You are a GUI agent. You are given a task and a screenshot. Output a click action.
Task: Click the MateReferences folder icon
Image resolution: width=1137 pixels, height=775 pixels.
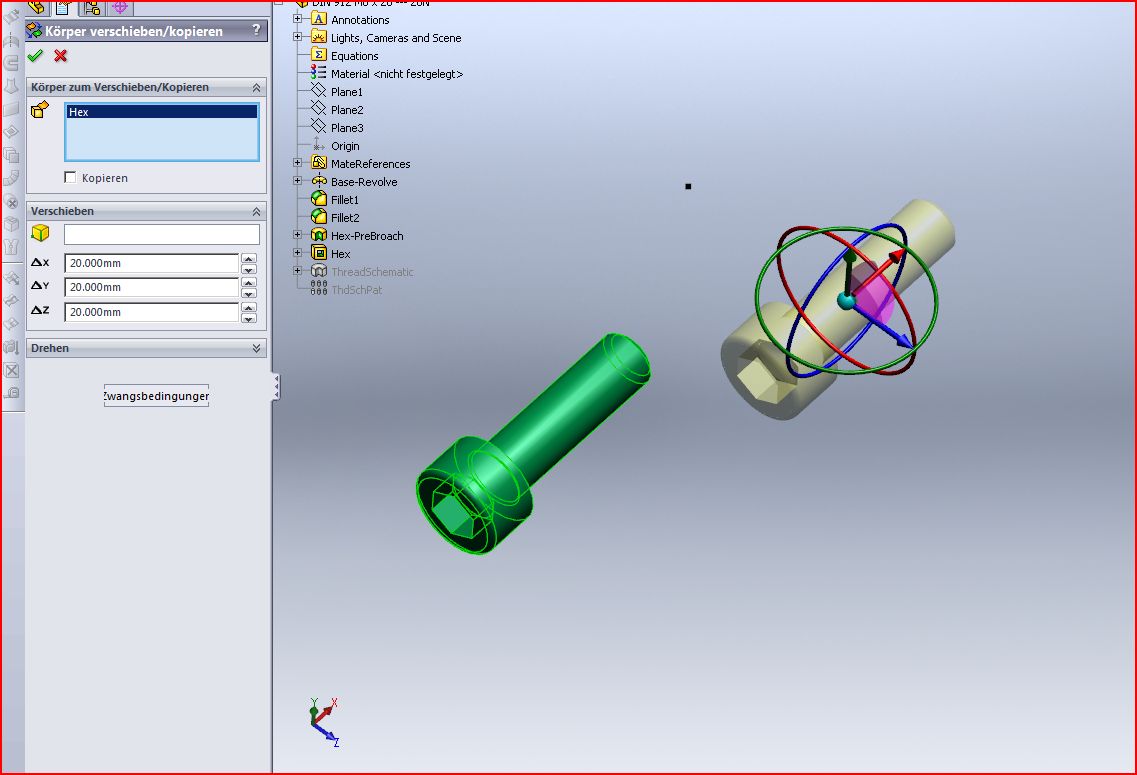click(x=319, y=162)
